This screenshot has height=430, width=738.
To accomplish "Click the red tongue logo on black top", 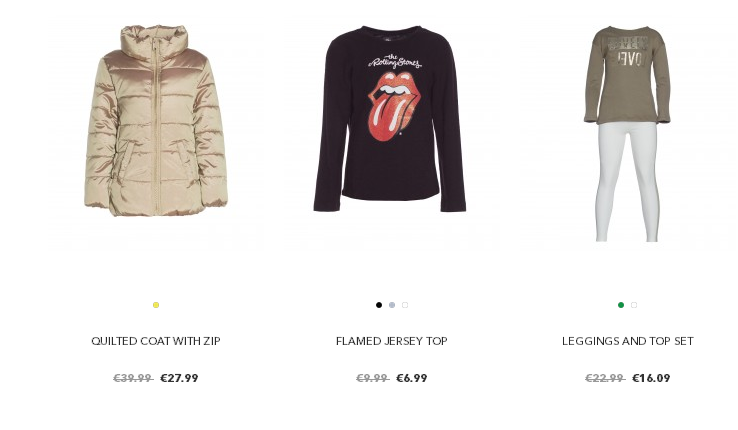I will (393, 106).
